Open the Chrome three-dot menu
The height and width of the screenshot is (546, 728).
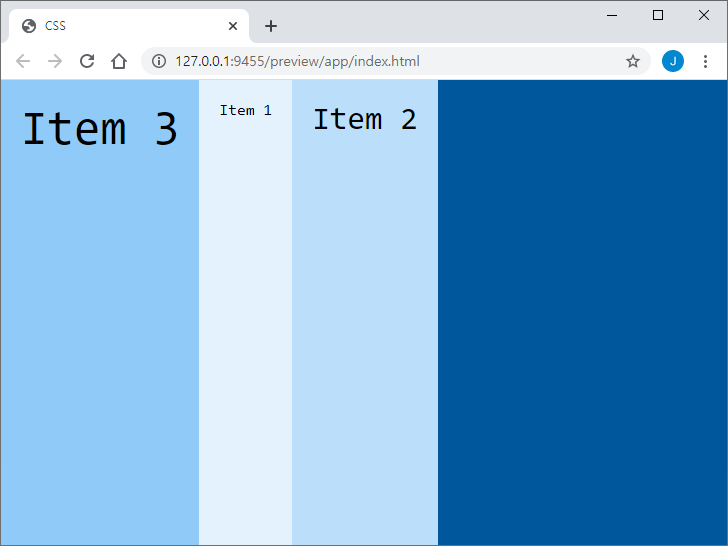[x=705, y=61]
